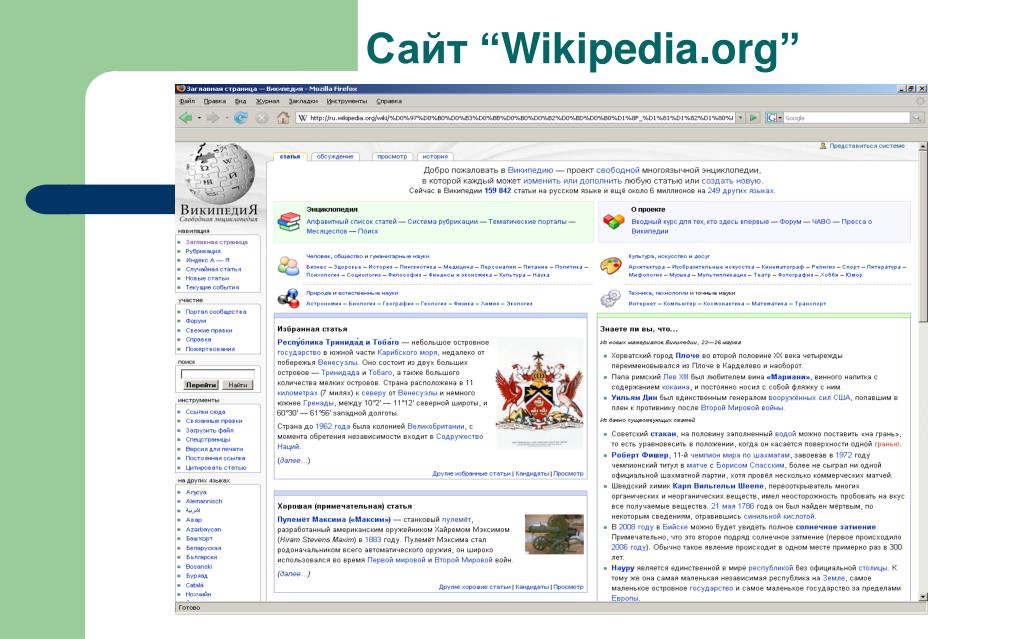
Task: Open the address bar URL dropdown
Action: coord(741,118)
